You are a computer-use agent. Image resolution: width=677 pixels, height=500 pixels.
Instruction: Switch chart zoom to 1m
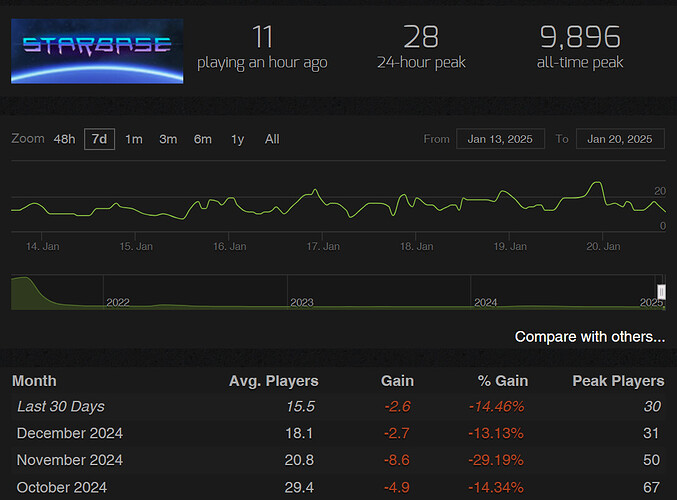coord(134,139)
